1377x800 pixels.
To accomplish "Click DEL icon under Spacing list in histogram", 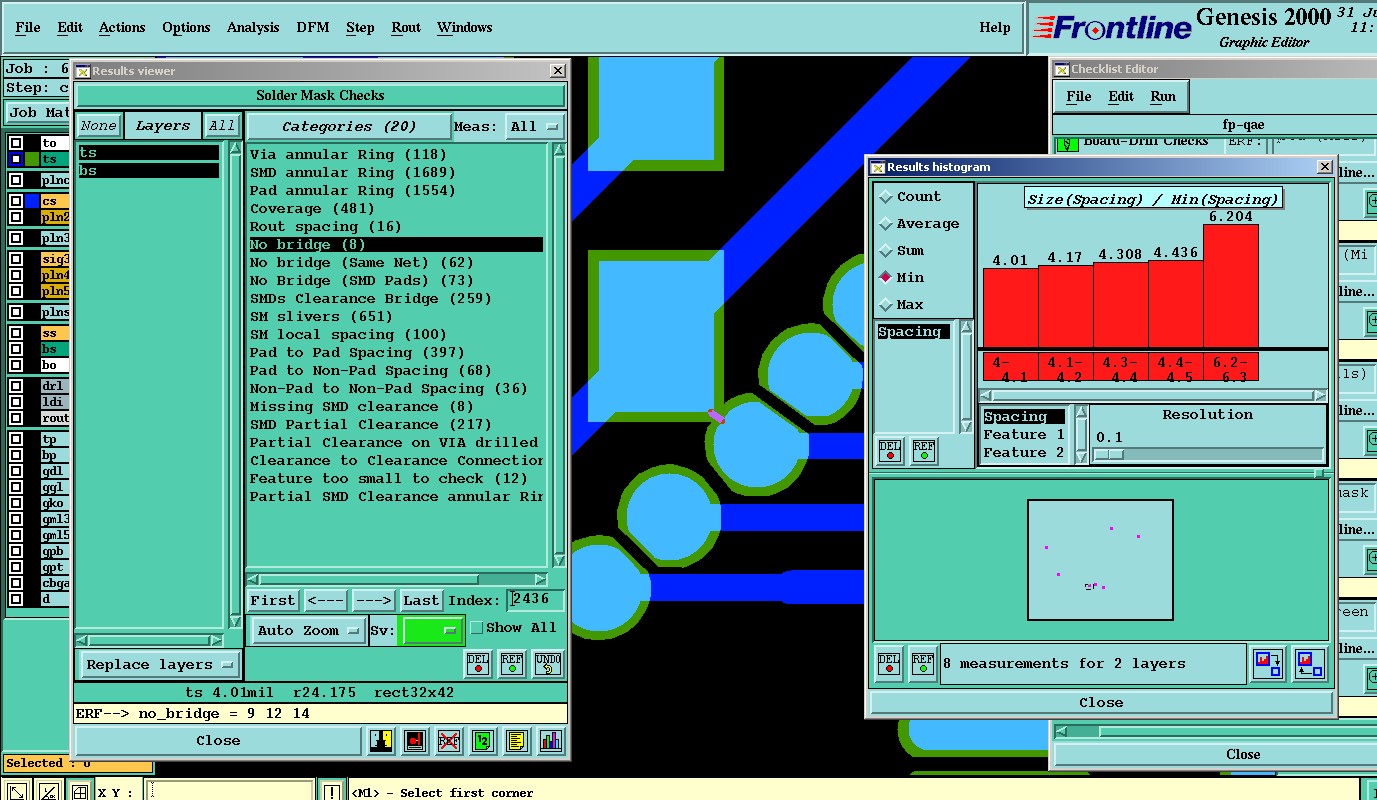I will [891, 451].
